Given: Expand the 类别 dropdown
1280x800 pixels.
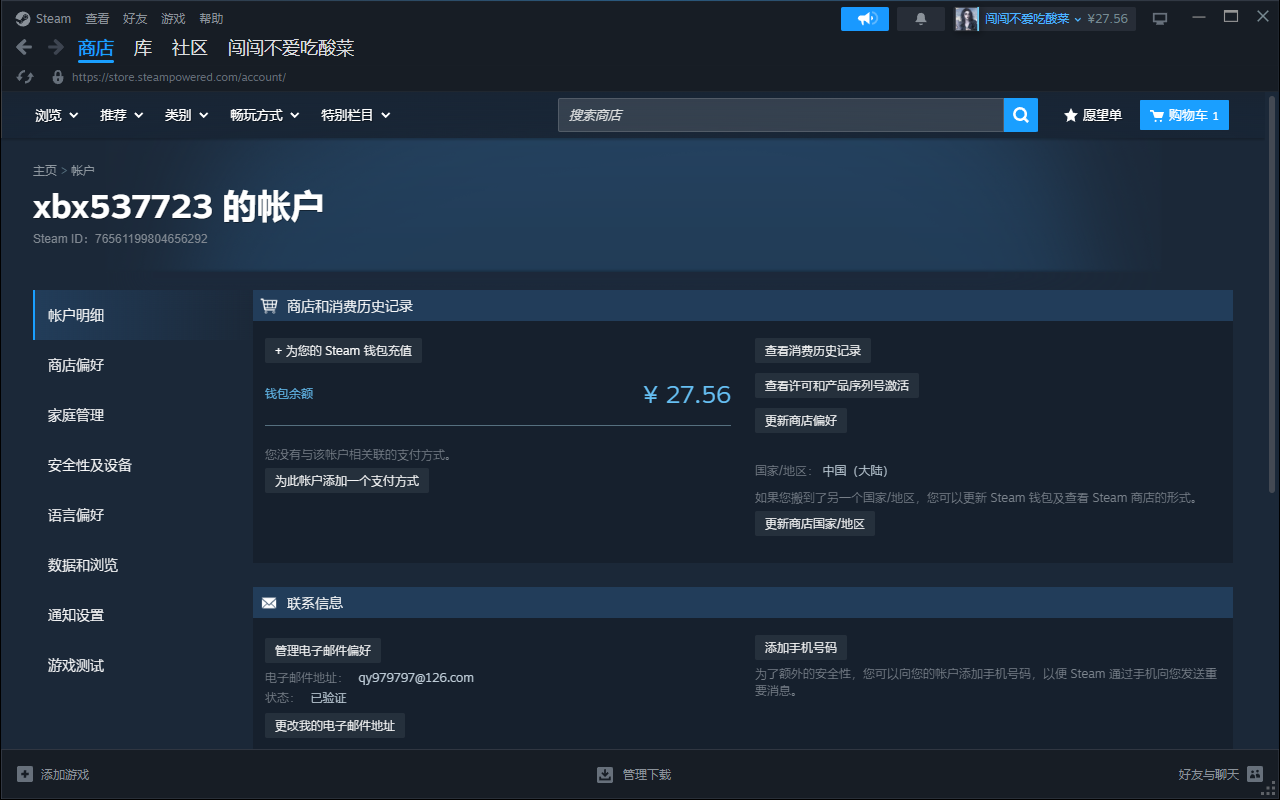Looking at the screenshot, I should click(x=187, y=115).
